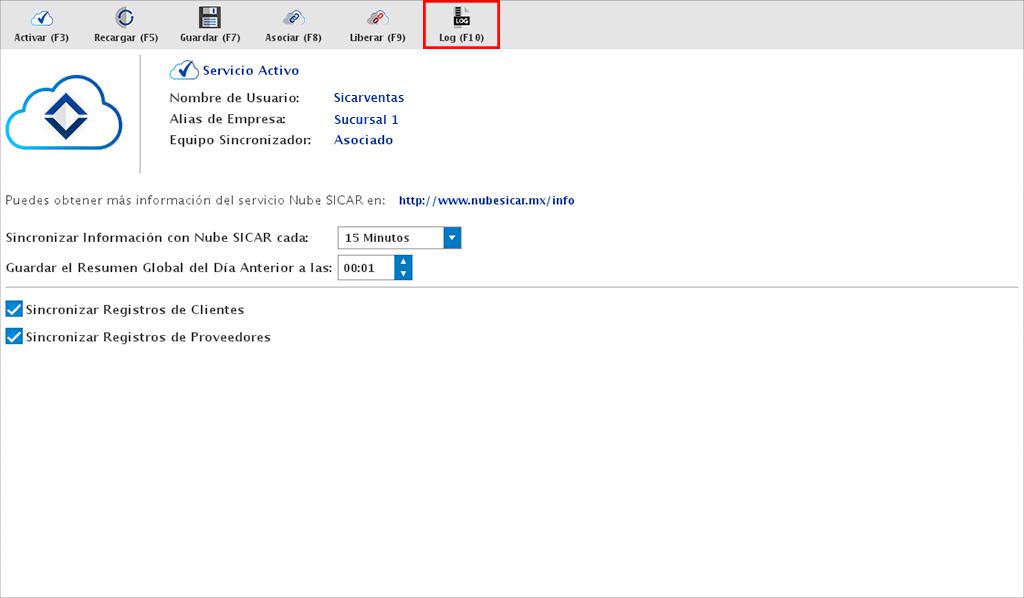This screenshot has width=1024, height=598.
Task: Expand the sync interval dropdown arrow
Action: (x=452, y=238)
